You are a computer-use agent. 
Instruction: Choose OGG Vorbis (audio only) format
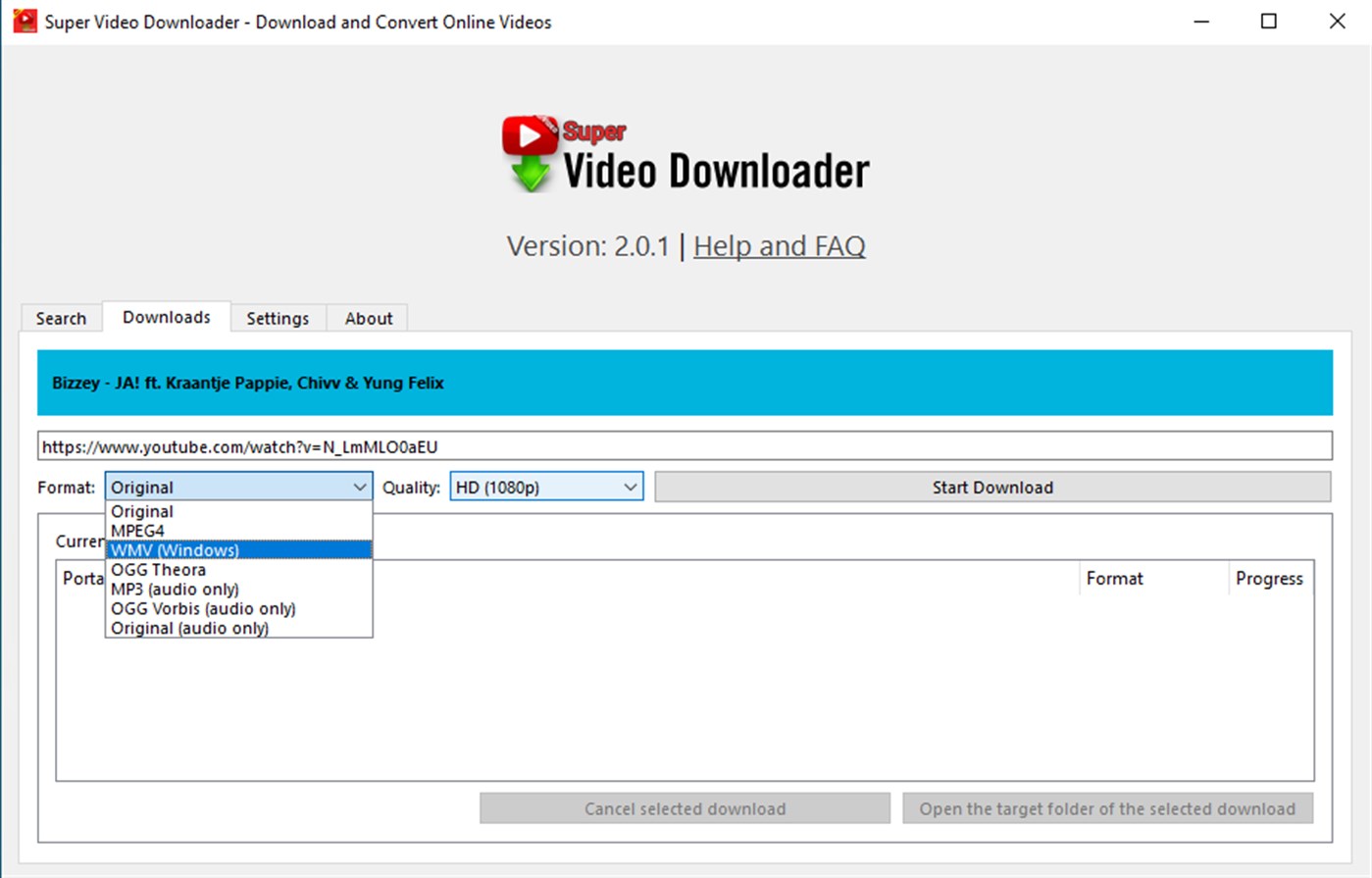click(x=238, y=609)
